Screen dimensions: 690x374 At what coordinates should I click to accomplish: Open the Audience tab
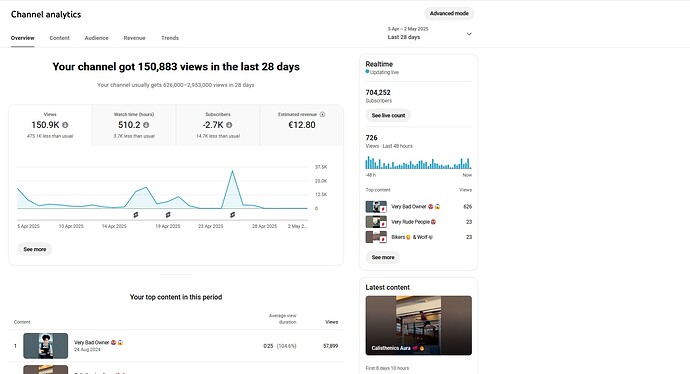(96, 38)
